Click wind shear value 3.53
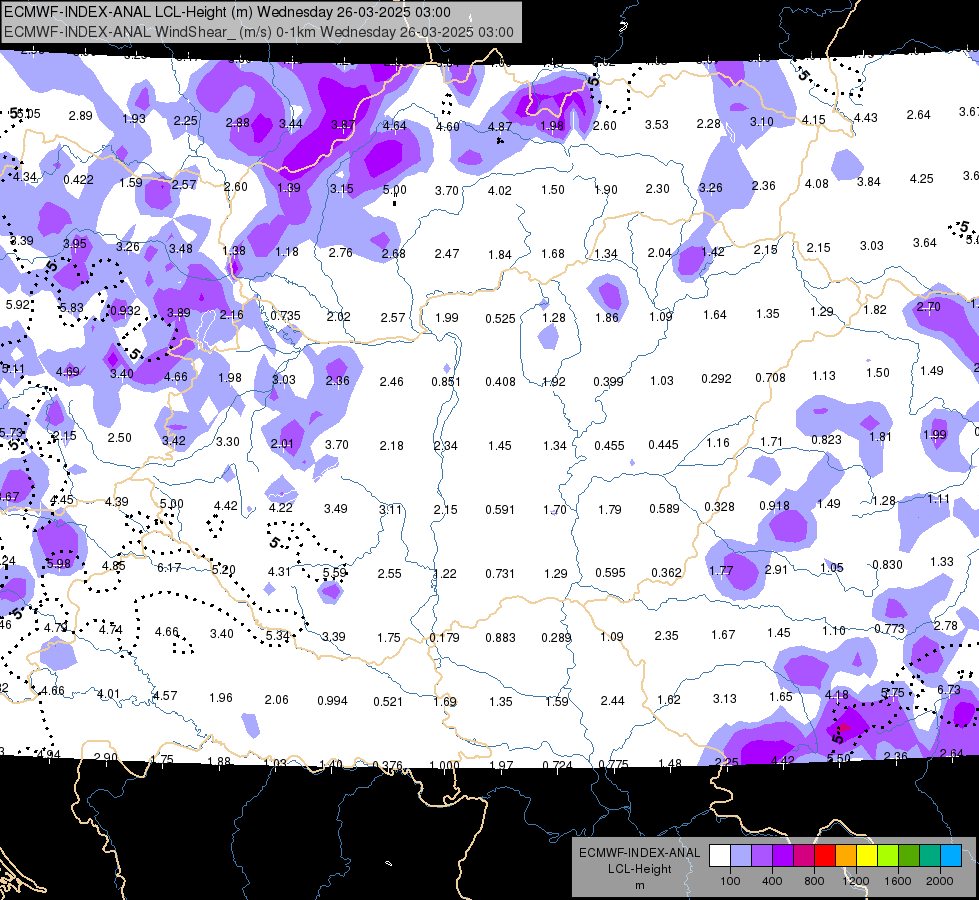 click(x=657, y=125)
